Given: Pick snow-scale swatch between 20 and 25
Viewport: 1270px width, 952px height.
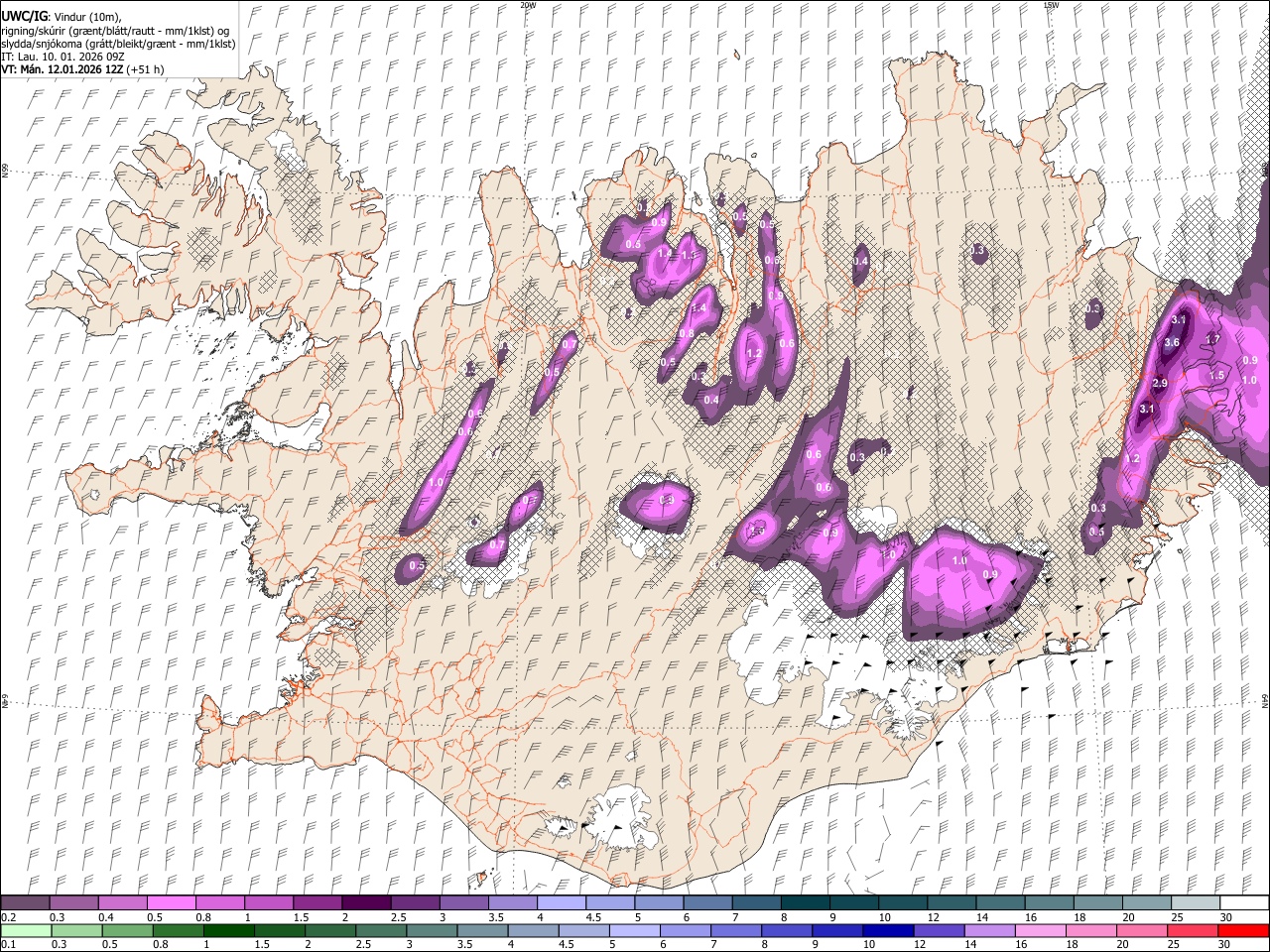Looking at the screenshot, I should (1148, 902).
